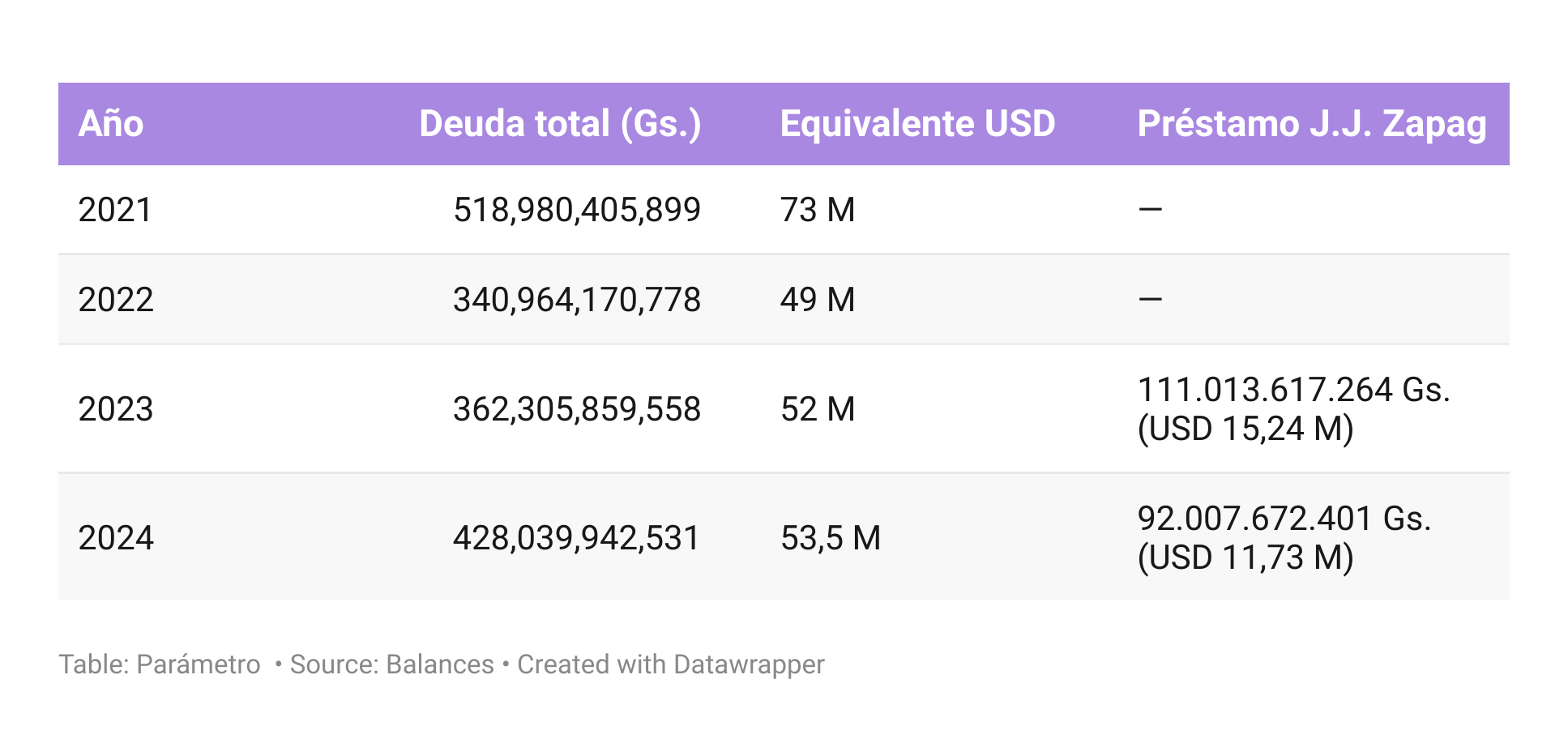Select the "Equivalente USD" column header

(x=917, y=124)
